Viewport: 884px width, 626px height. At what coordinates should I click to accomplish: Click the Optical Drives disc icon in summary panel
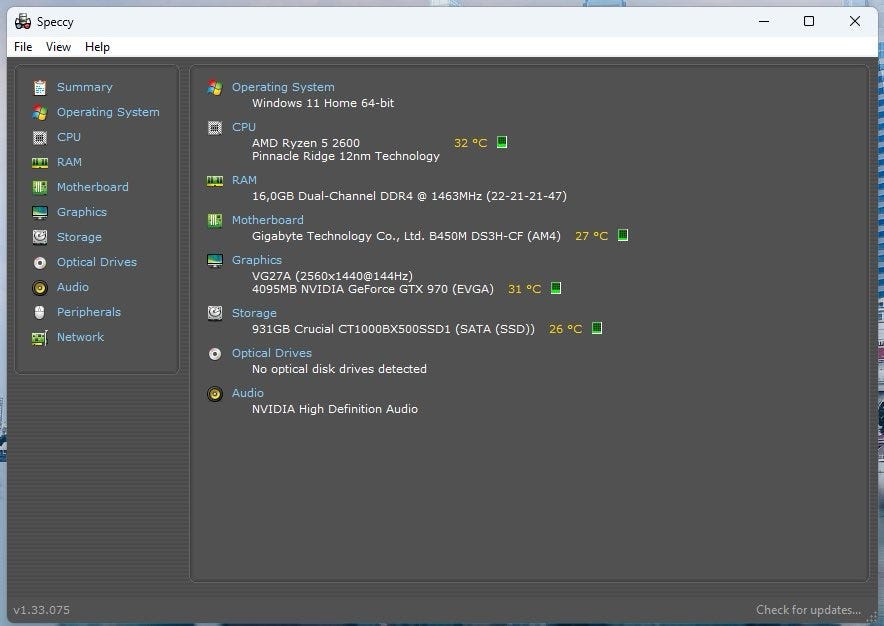point(215,354)
